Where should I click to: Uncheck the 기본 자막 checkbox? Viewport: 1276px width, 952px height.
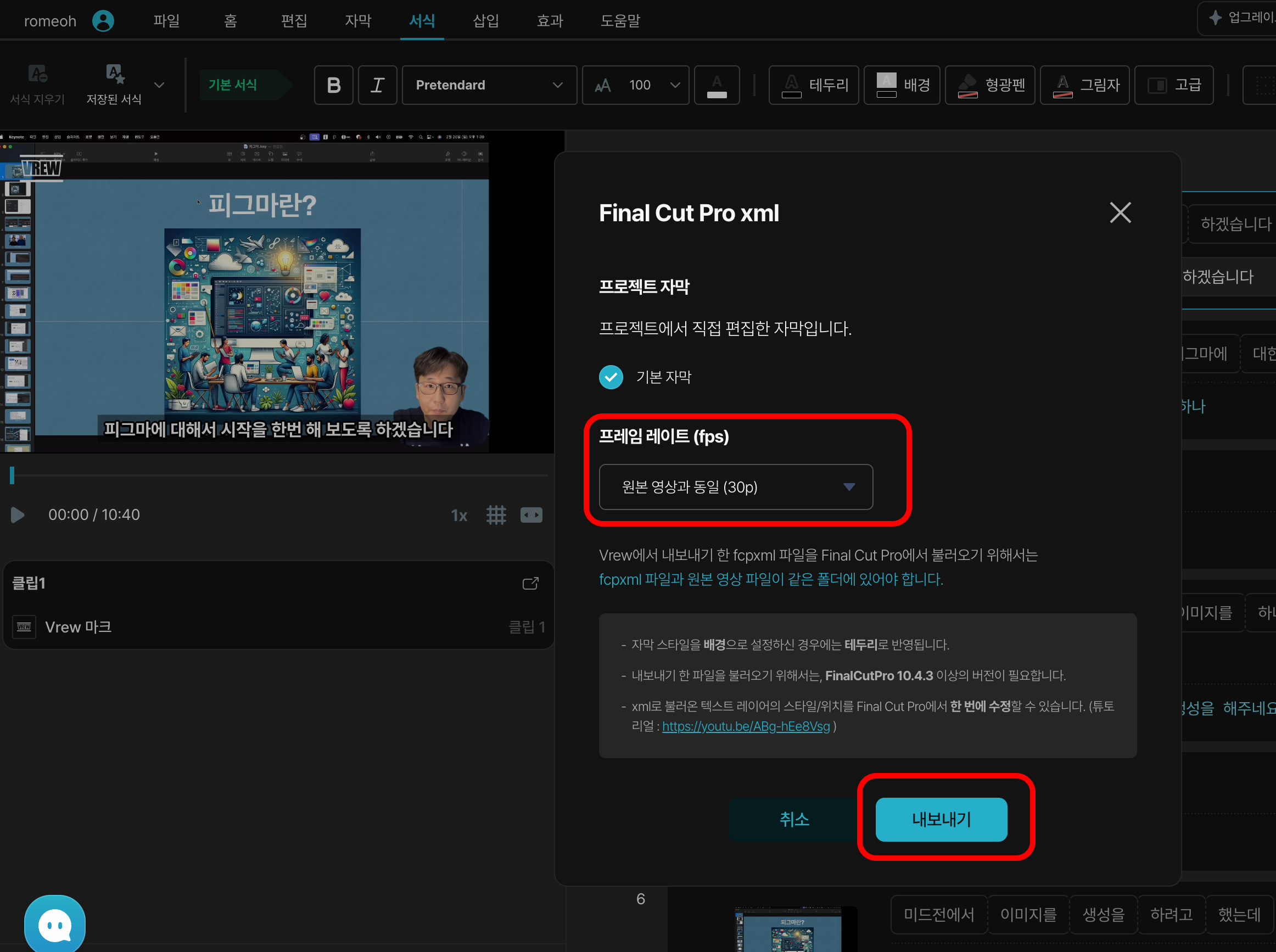611,377
